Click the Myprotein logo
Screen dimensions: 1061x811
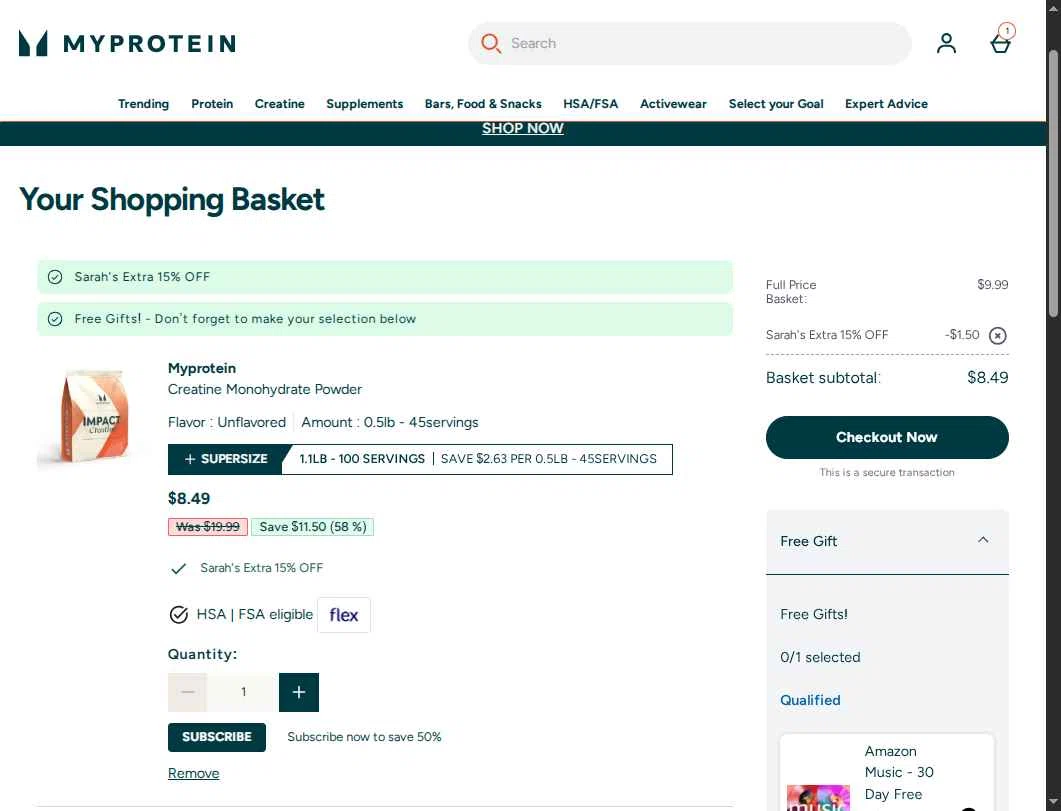pyautogui.click(x=127, y=43)
